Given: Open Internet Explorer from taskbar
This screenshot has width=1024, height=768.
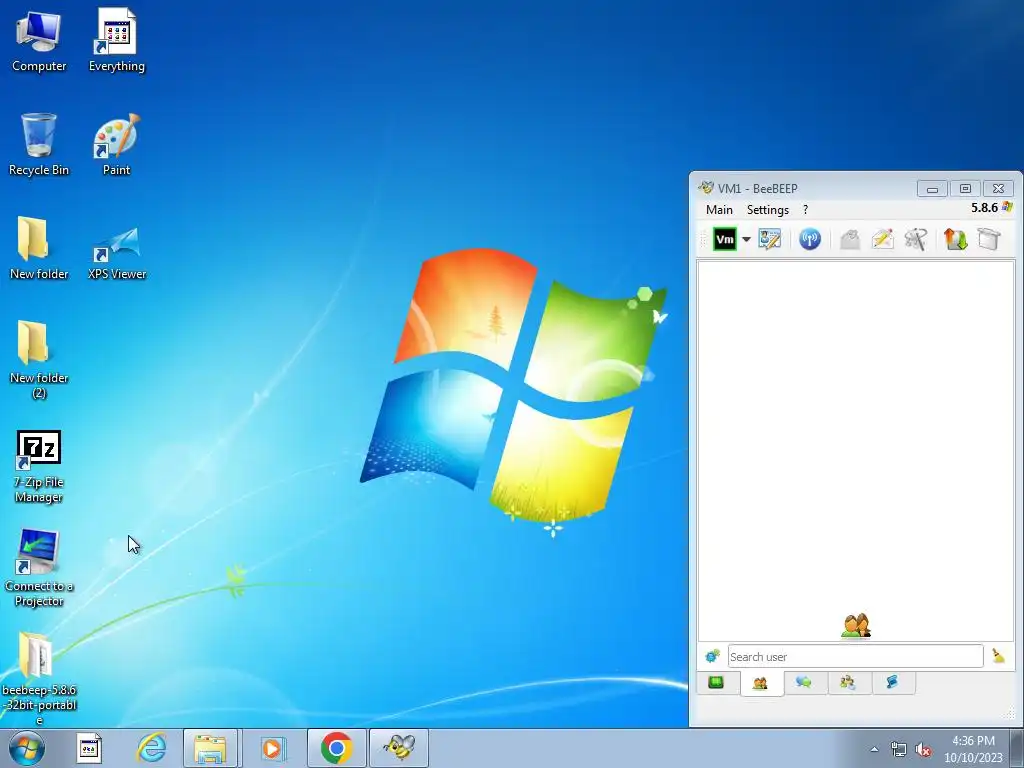Looking at the screenshot, I should pos(151,748).
